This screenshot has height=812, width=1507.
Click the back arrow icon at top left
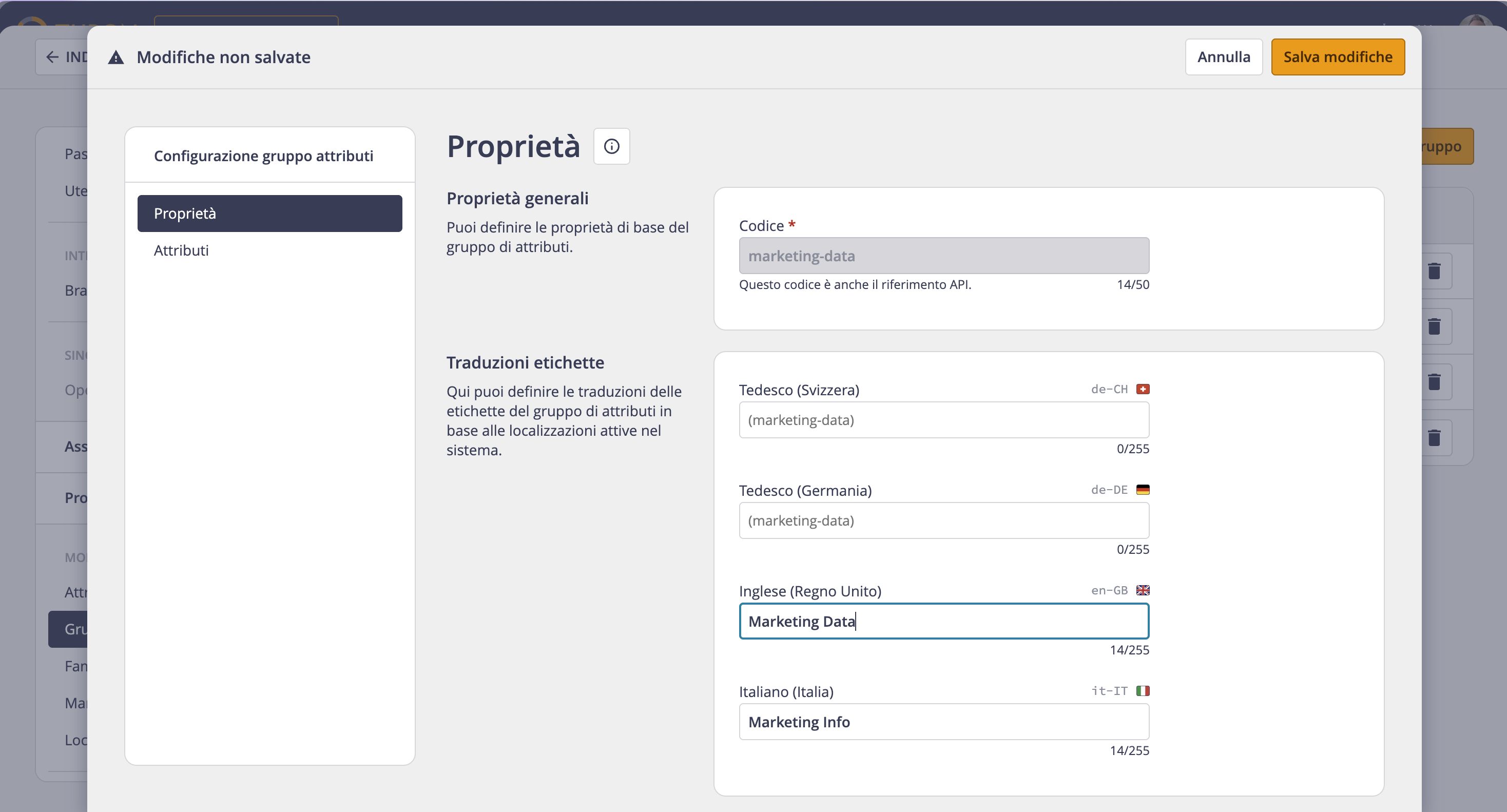[52, 57]
